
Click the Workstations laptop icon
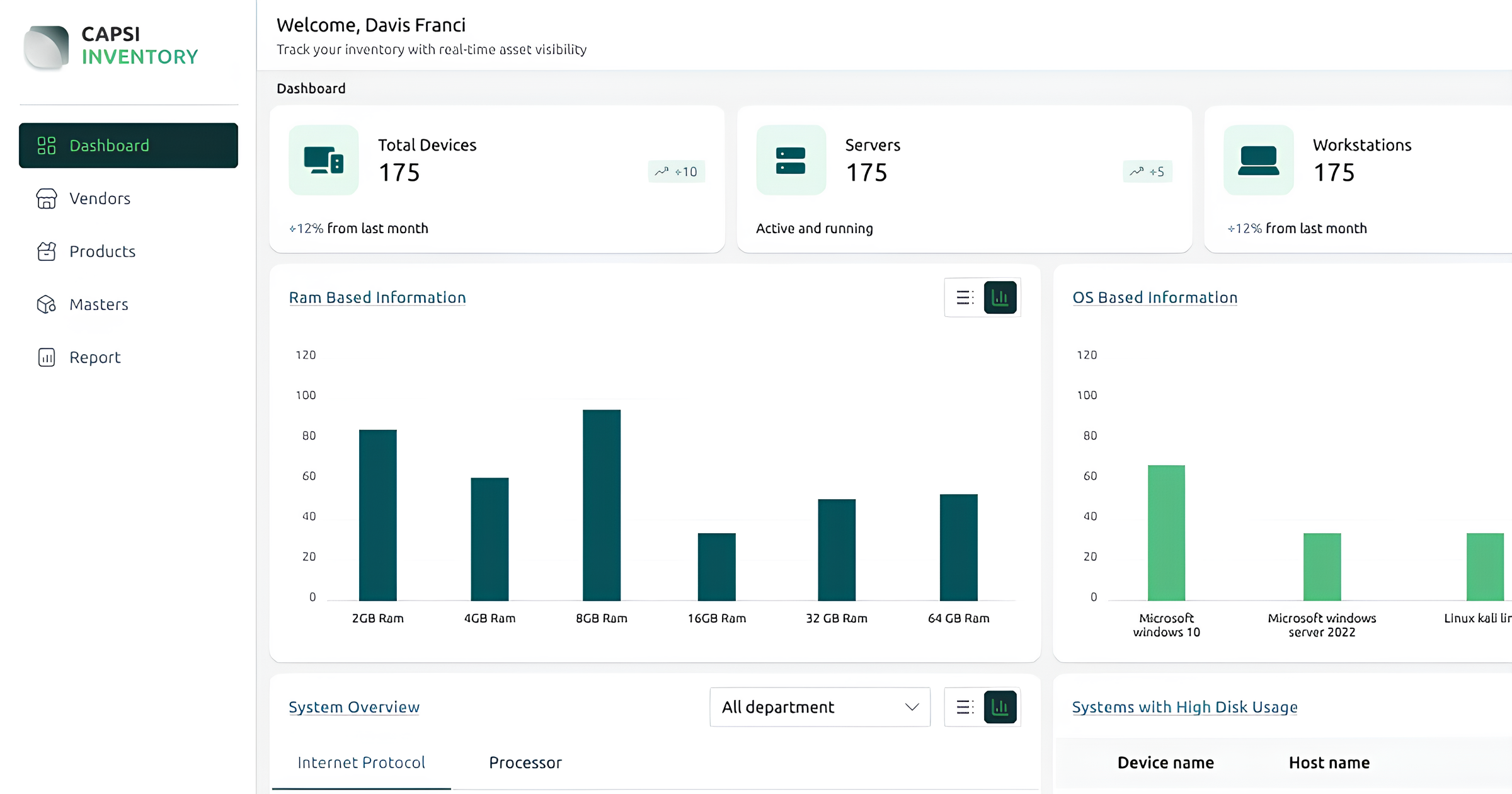pyautogui.click(x=1259, y=160)
